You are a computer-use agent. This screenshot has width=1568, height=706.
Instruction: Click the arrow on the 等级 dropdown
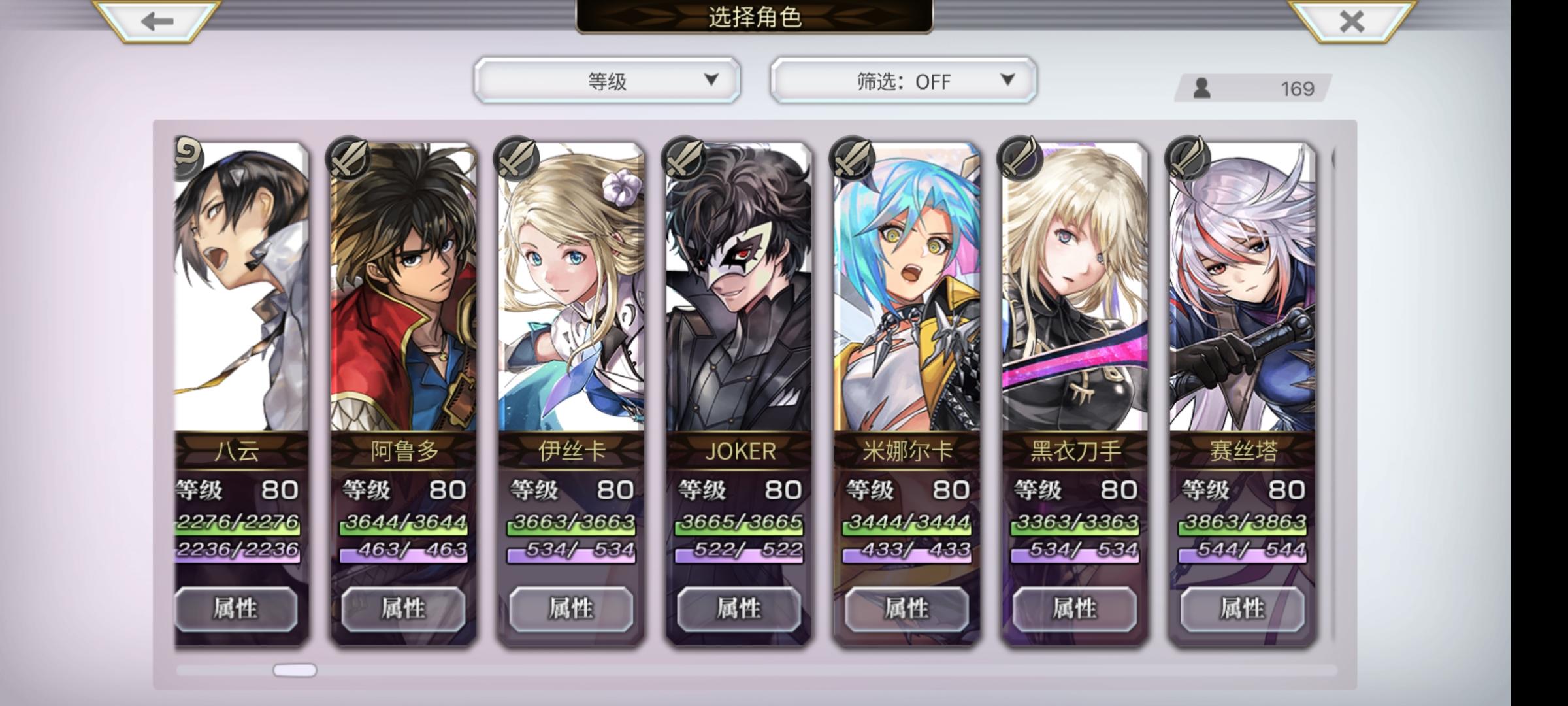tap(711, 80)
